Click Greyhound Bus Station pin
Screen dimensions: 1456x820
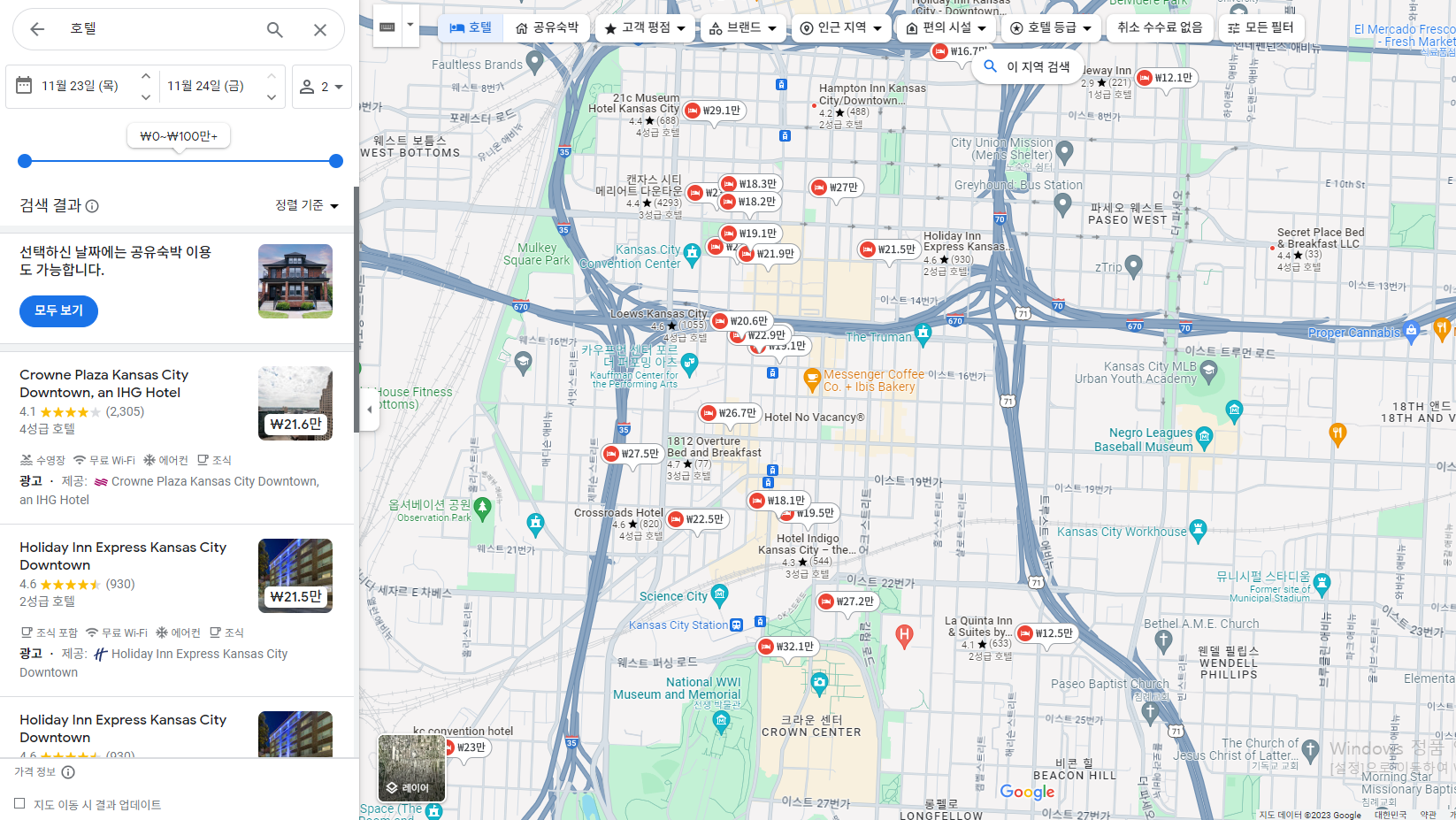[x=1063, y=203]
